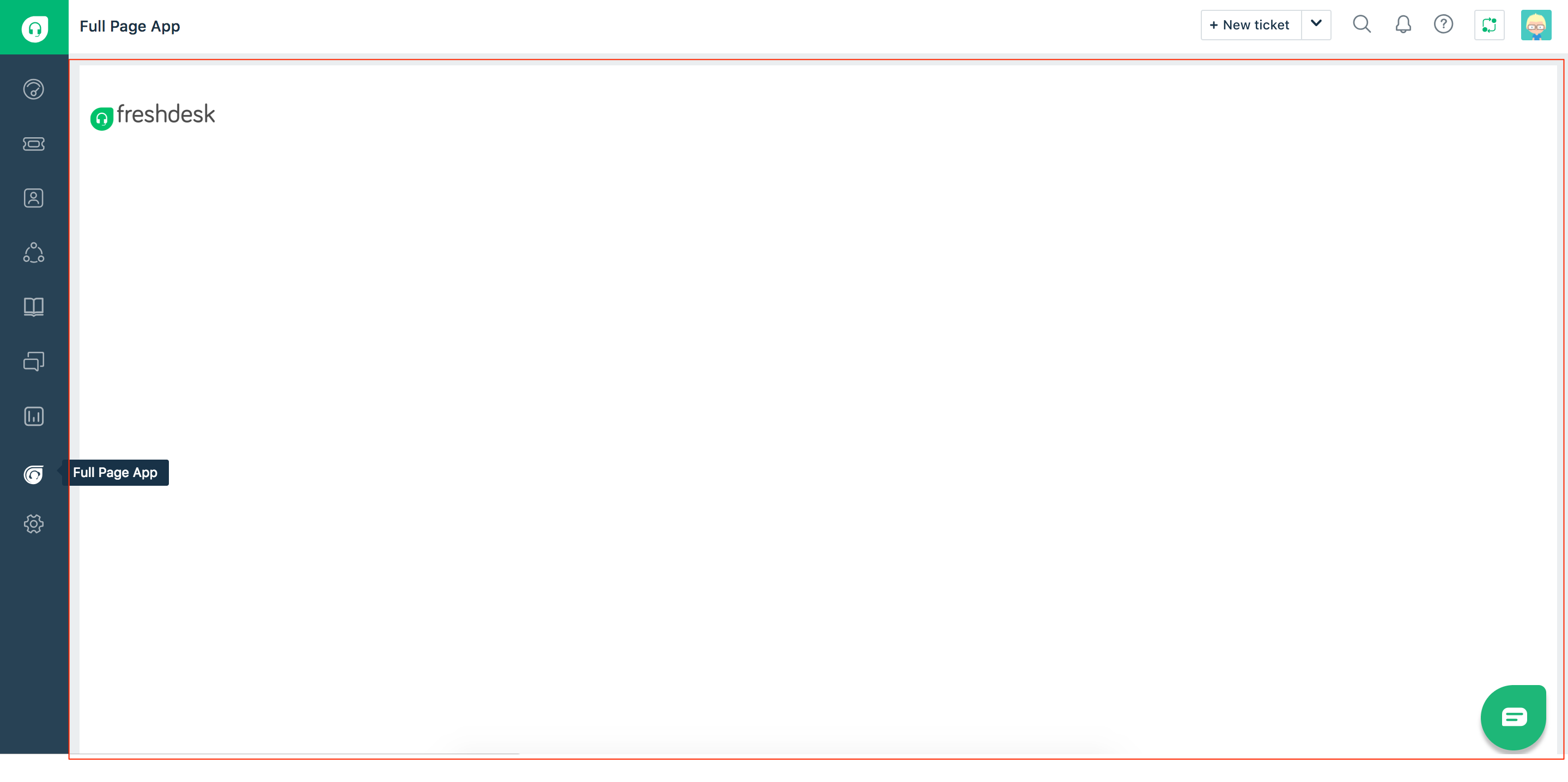The image size is (1568, 782).
Task: Click the Settings gear icon
Action: [x=34, y=524]
